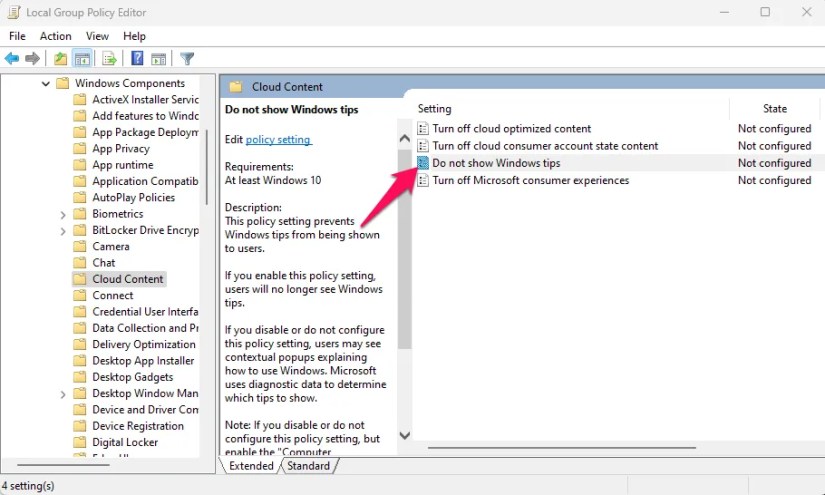Toggle Show/Hide Action Pane icon
The image size is (825, 495).
[x=158, y=58]
